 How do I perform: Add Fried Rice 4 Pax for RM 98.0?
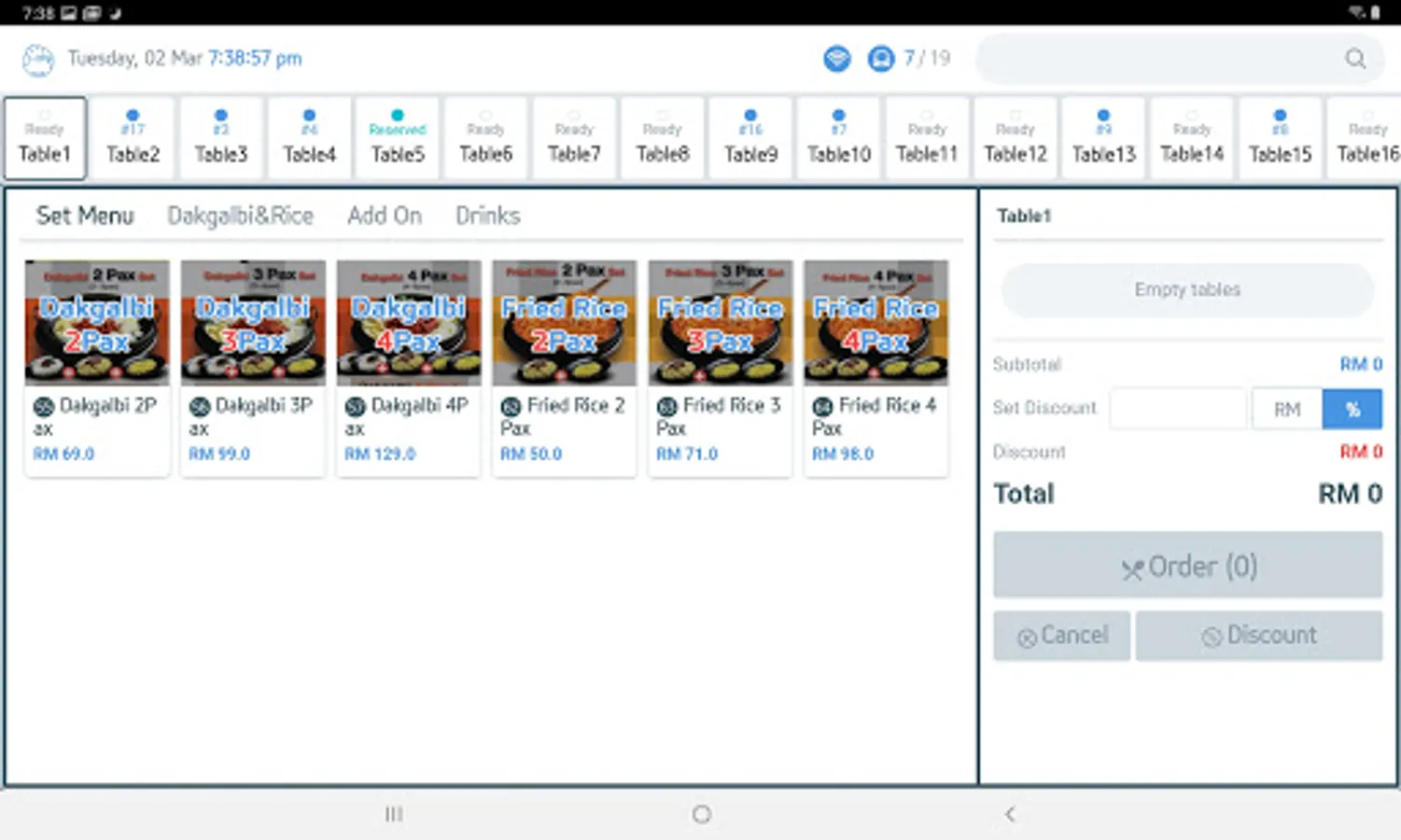tap(876, 368)
